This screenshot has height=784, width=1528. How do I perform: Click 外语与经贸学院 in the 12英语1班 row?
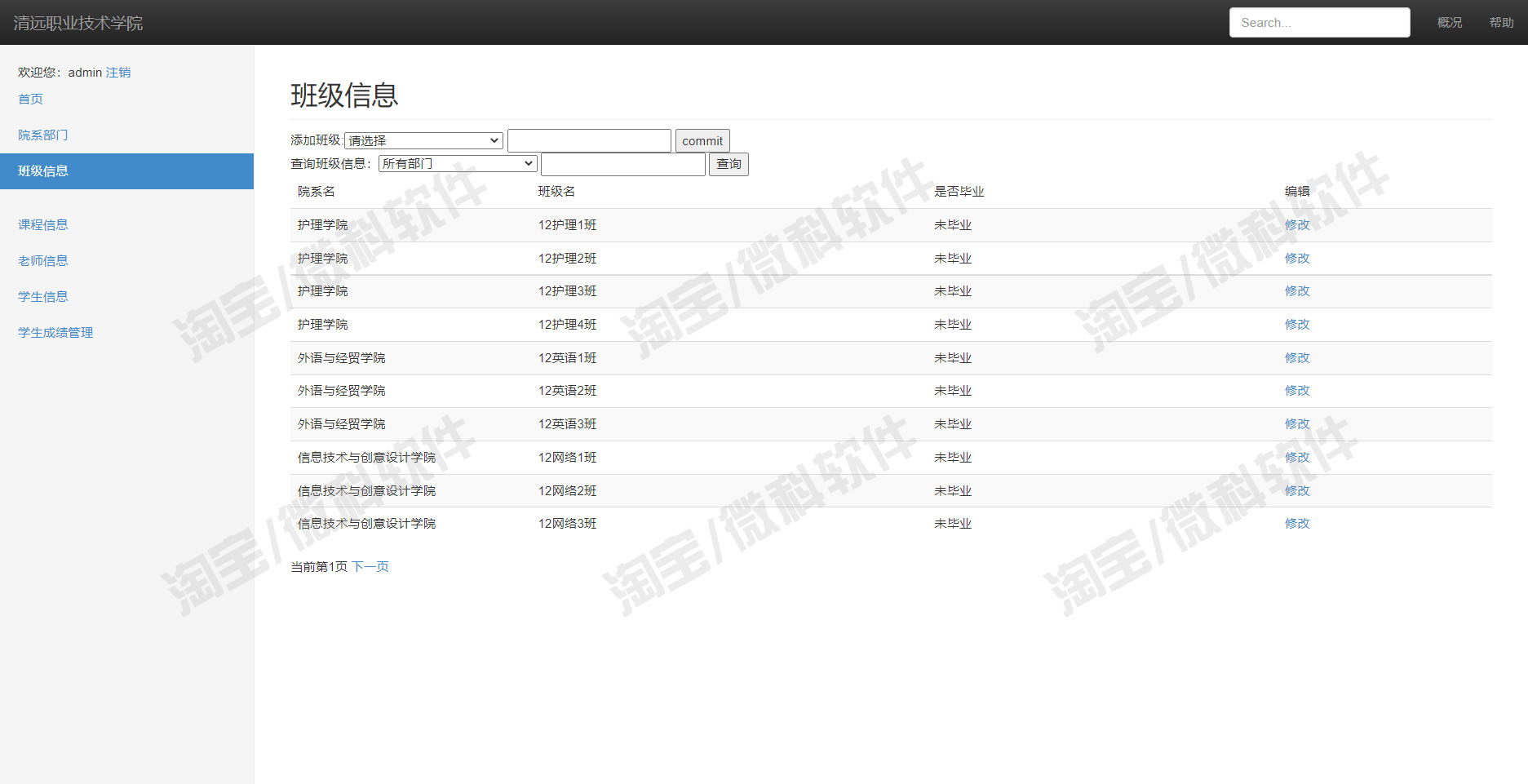[x=342, y=358]
